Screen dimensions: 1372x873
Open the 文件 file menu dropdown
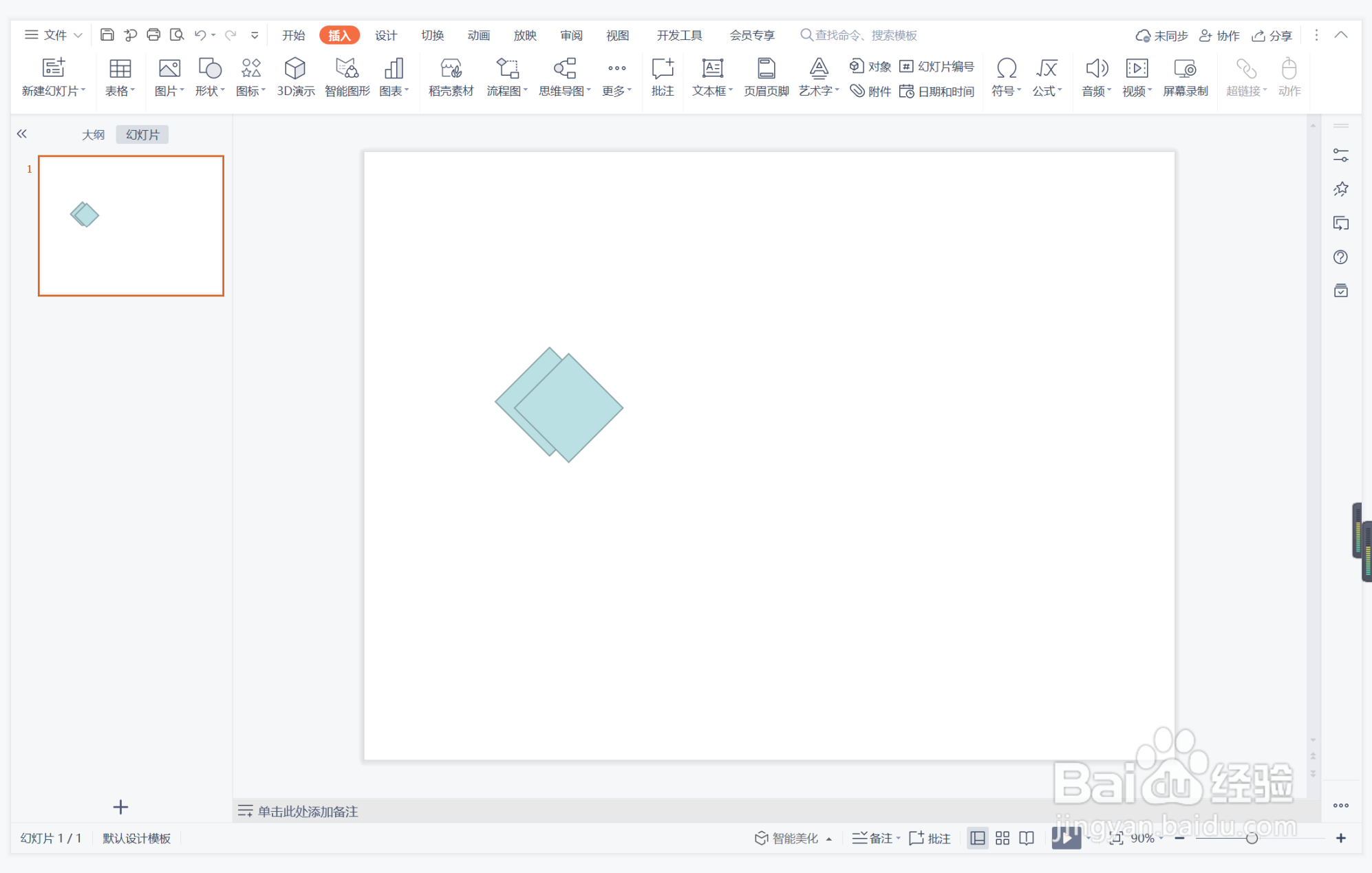[54, 35]
